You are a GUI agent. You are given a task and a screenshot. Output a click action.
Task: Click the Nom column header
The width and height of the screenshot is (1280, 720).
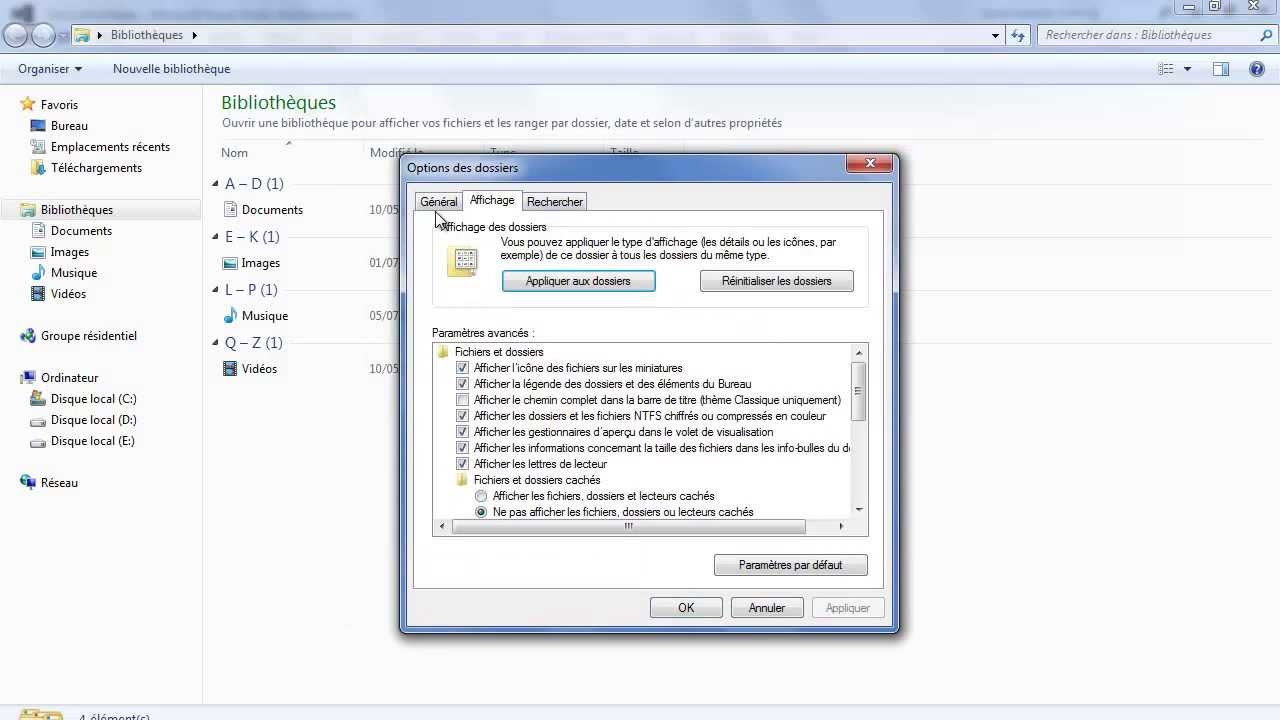[x=235, y=153]
